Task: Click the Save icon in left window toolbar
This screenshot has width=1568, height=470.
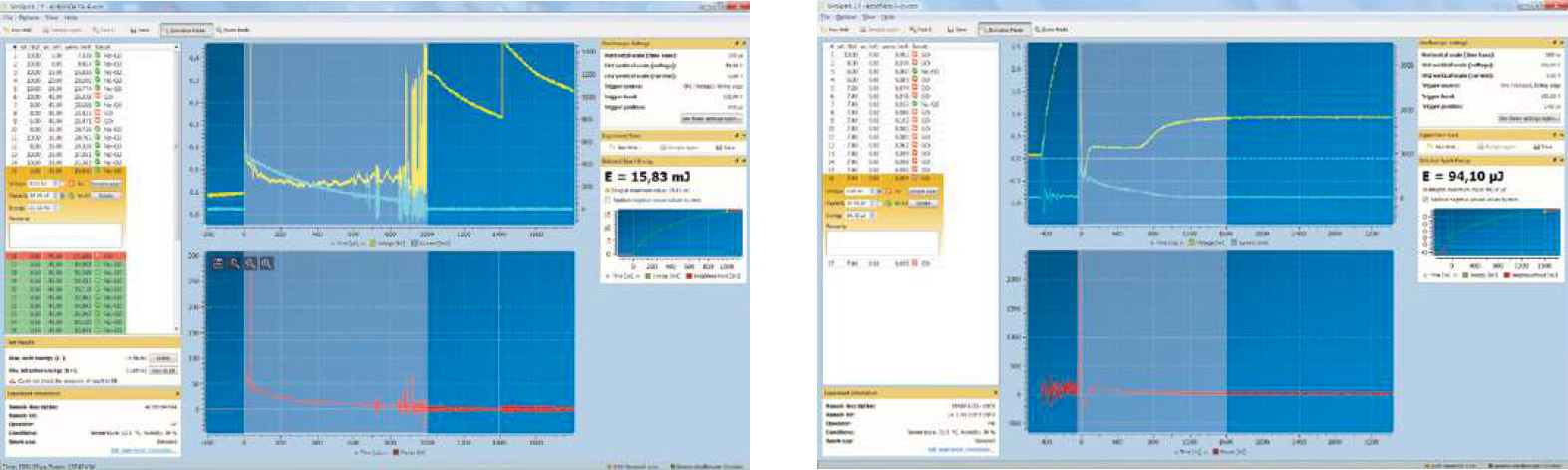Action: (x=141, y=30)
